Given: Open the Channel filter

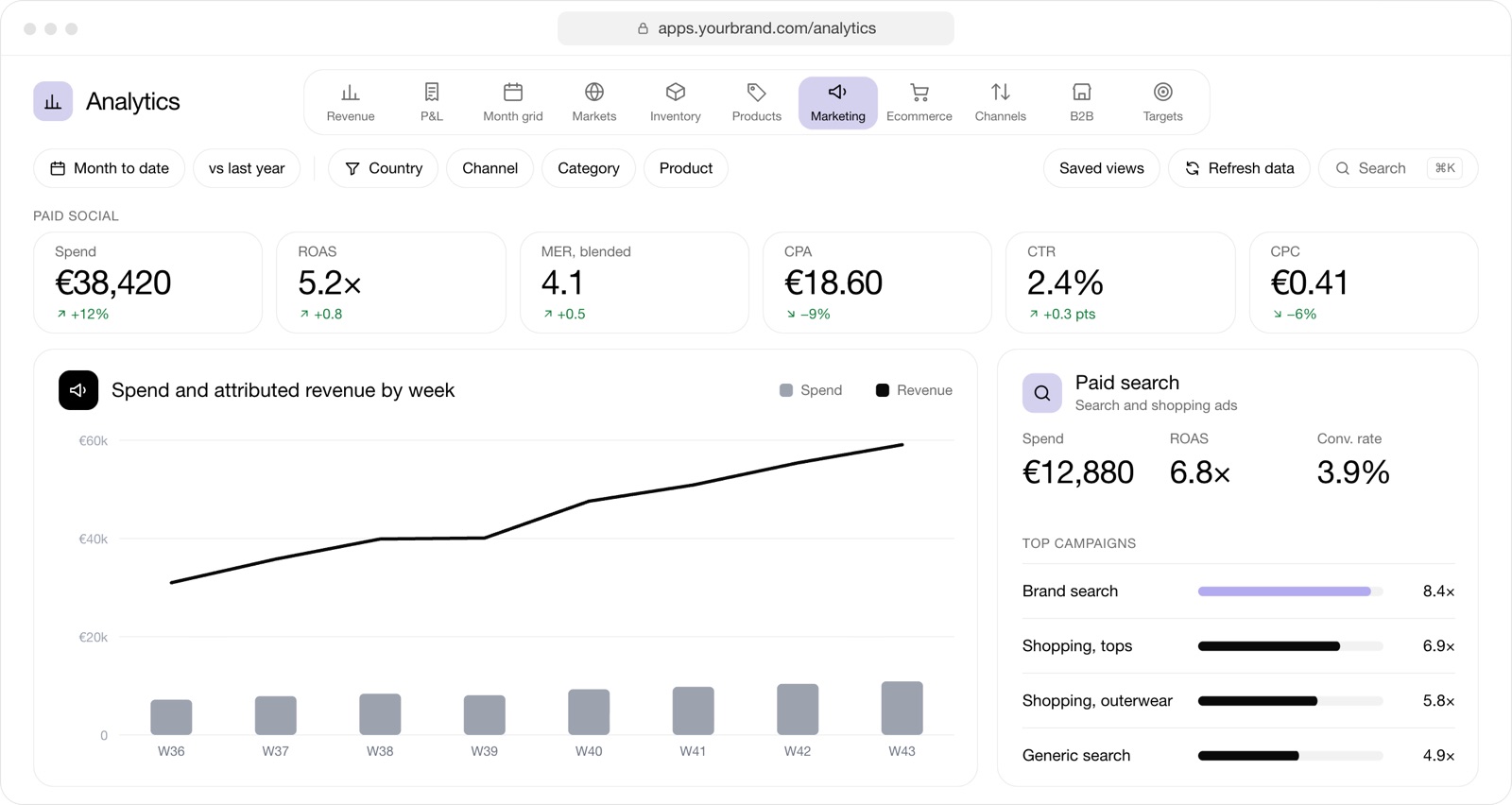Looking at the screenshot, I should tap(490, 168).
